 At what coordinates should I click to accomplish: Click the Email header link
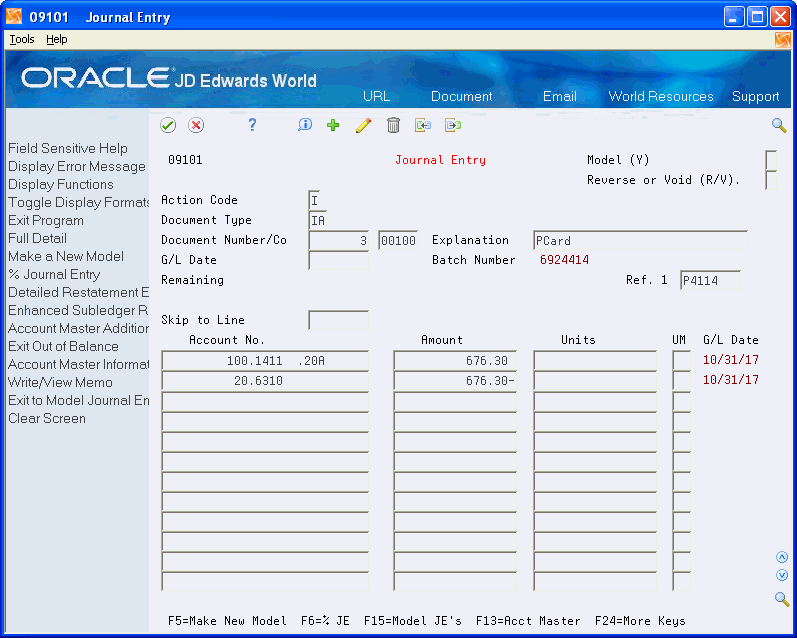point(560,96)
